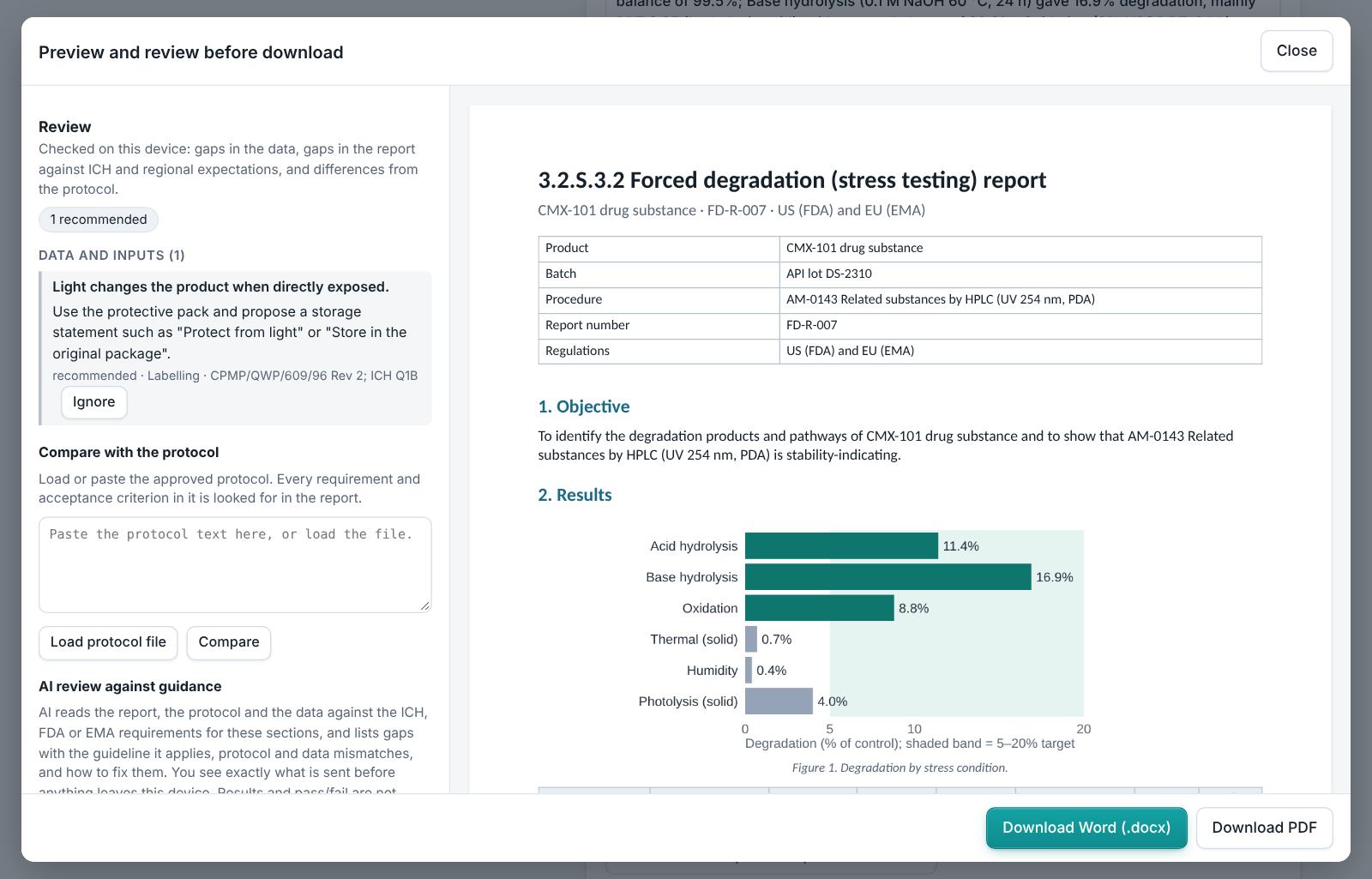Click the 'Thermal (solid)' chart label
This screenshot has width=1372, height=879.
coord(694,640)
